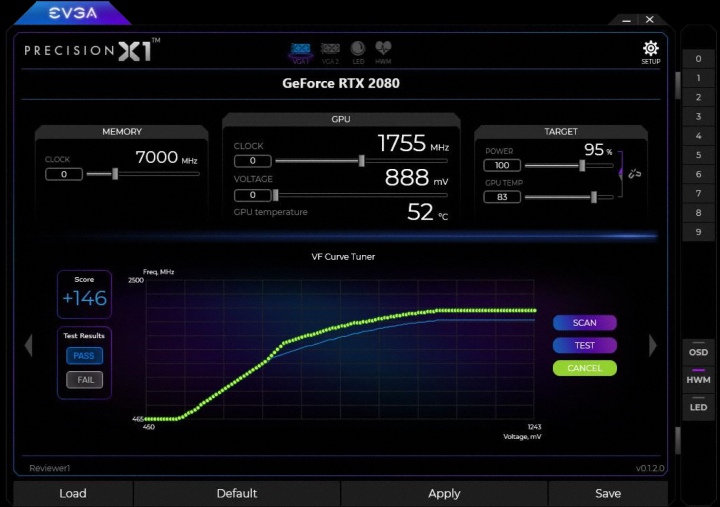720x507 pixels.
Task: Mark test result as FAIL
Action: (x=84, y=380)
